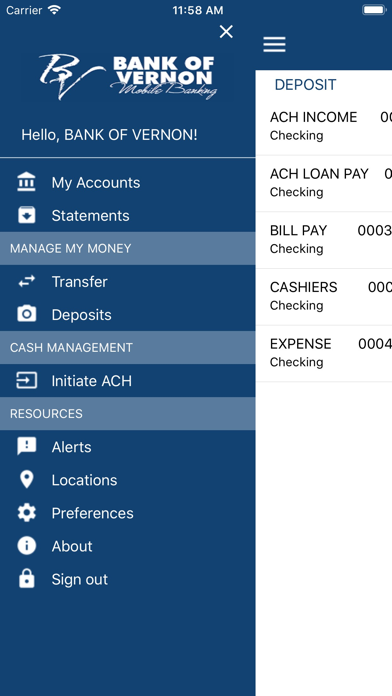This screenshot has height=696, width=392.
Task: Select the ACH LOAN PAY account row
Action: point(324,183)
